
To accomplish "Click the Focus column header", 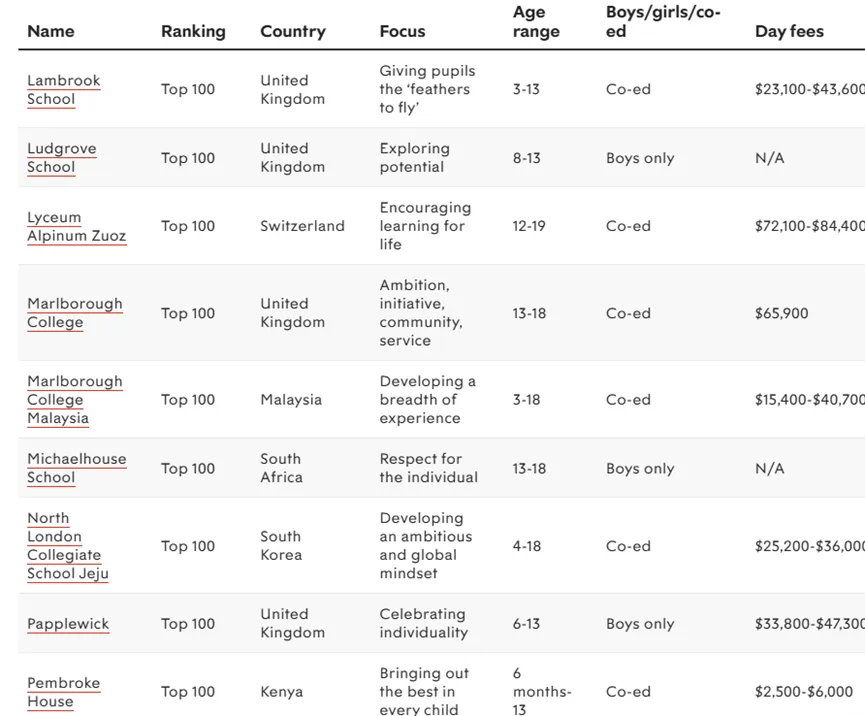I will [402, 32].
